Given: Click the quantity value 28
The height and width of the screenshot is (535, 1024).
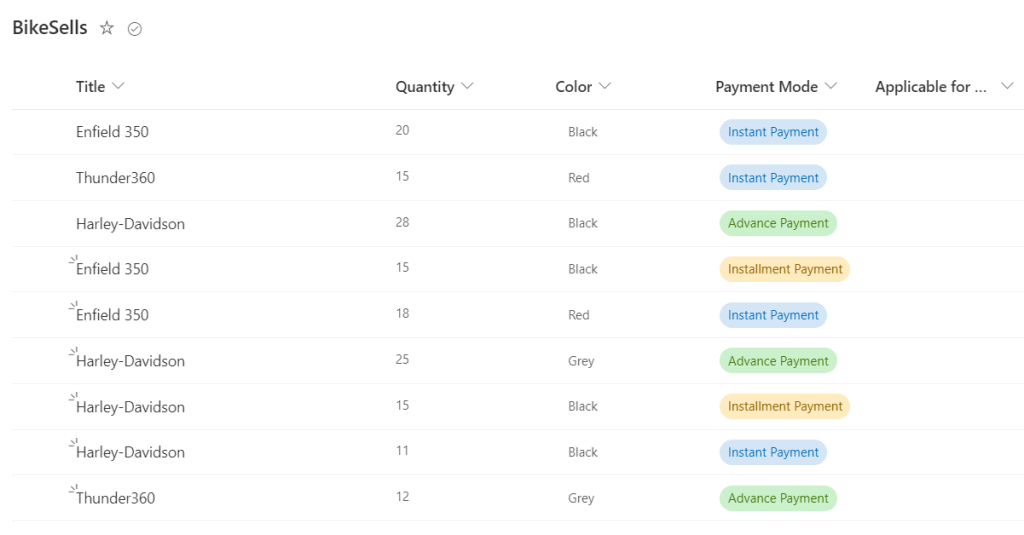Looking at the screenshot, I should click(x=402, y=222).
